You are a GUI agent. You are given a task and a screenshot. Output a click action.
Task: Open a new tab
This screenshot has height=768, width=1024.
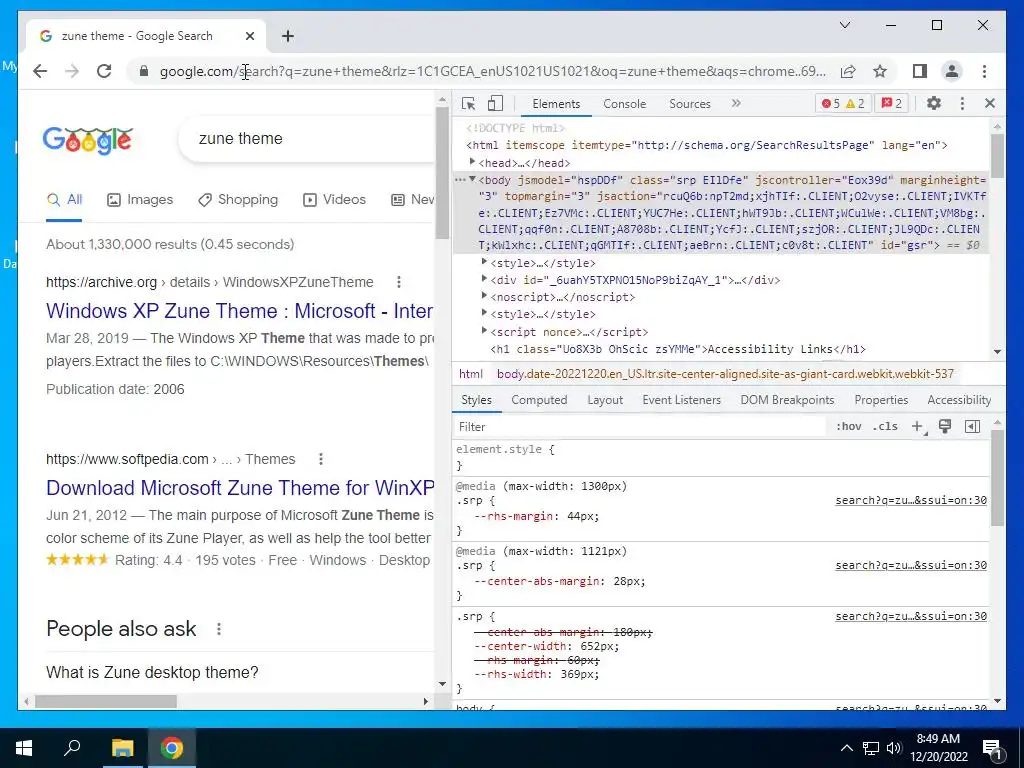(287, 36)
